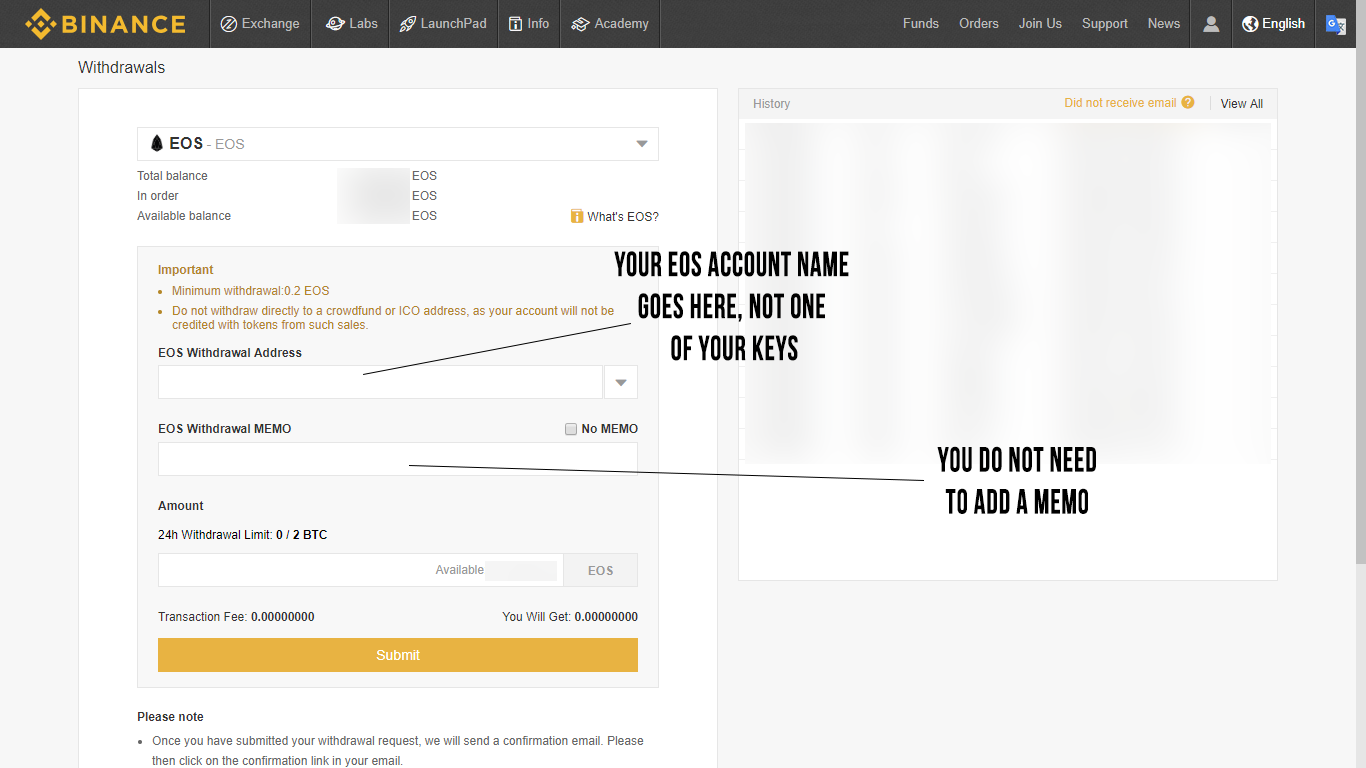This screenshot has width=1366, height=768.
Task: Expand the withdrawal address dropdown arrow
Action: 621,382
